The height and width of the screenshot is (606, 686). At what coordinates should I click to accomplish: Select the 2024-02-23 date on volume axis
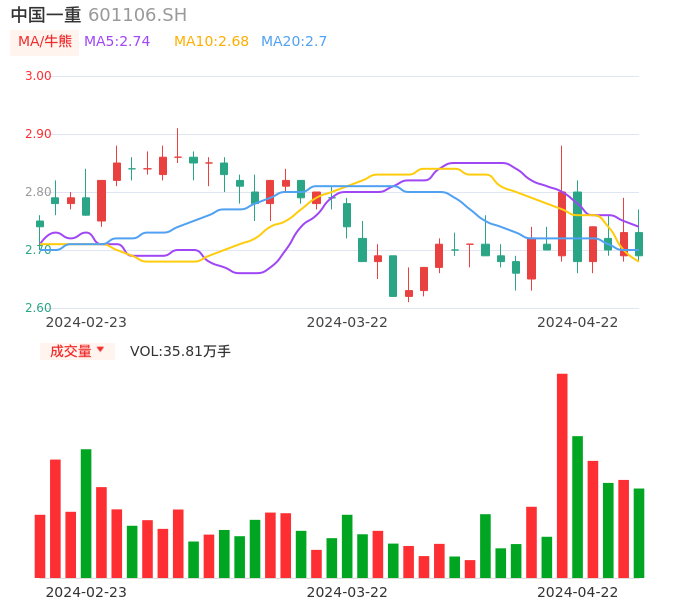click(86, 592)
